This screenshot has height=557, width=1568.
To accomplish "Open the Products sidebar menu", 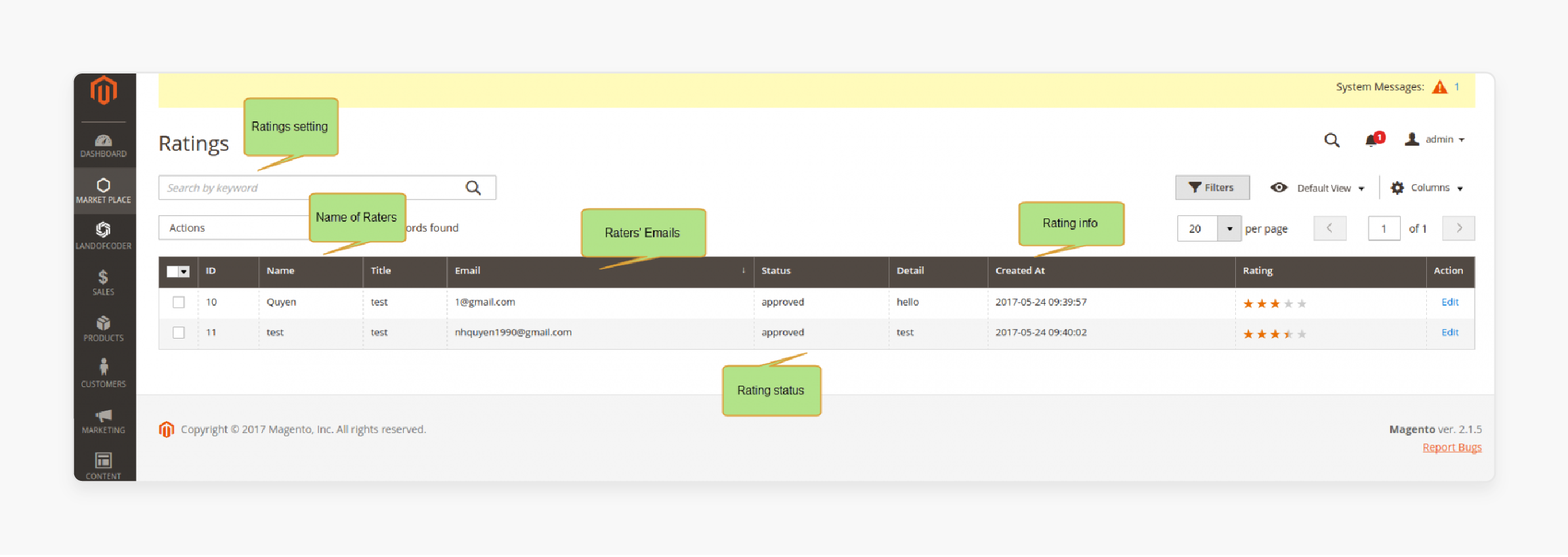I will 104,329.
